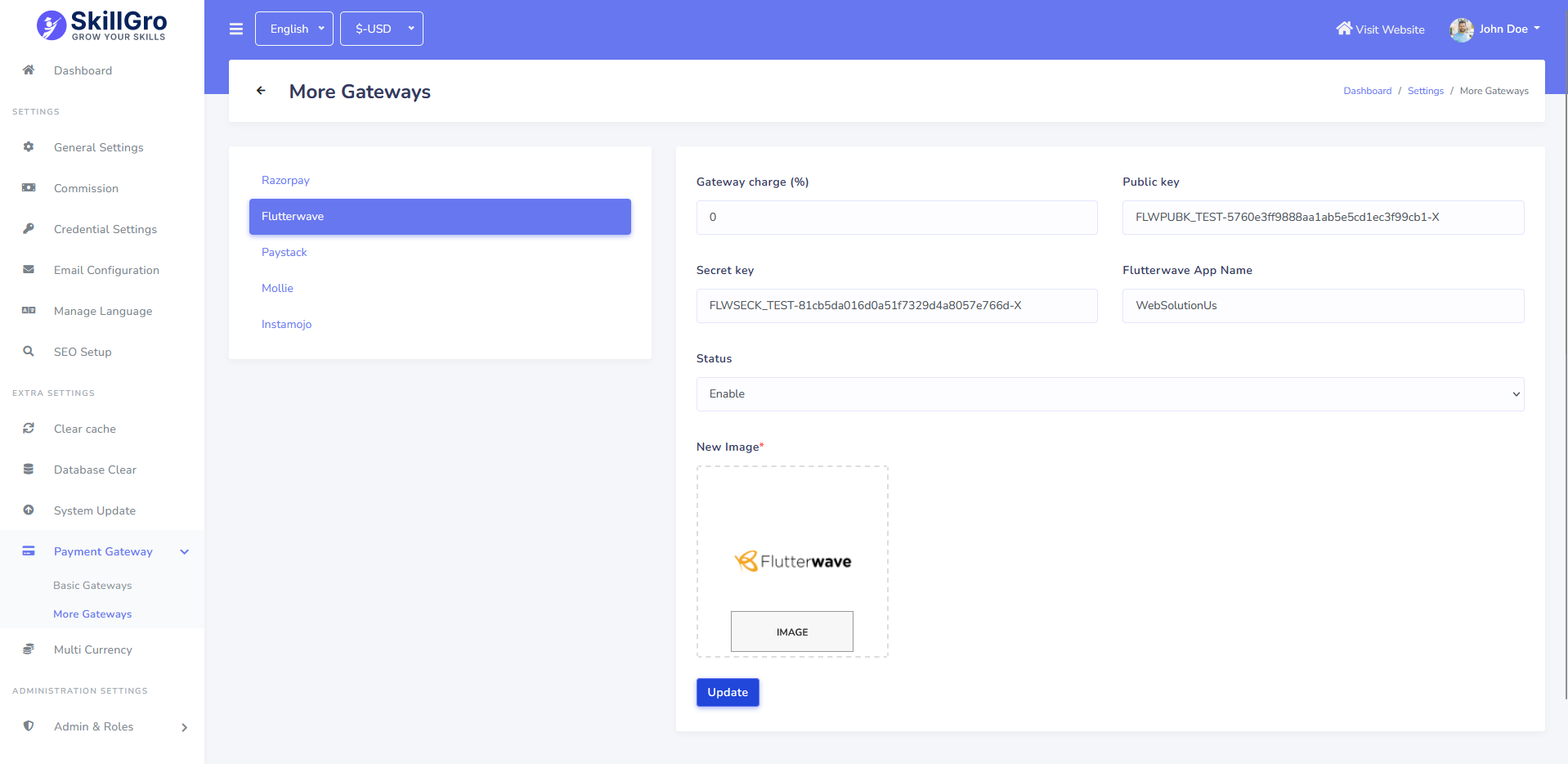Open Dashboard from the sidebar
This screenshot has width=1568, height=764.
[x=83, y=70]
